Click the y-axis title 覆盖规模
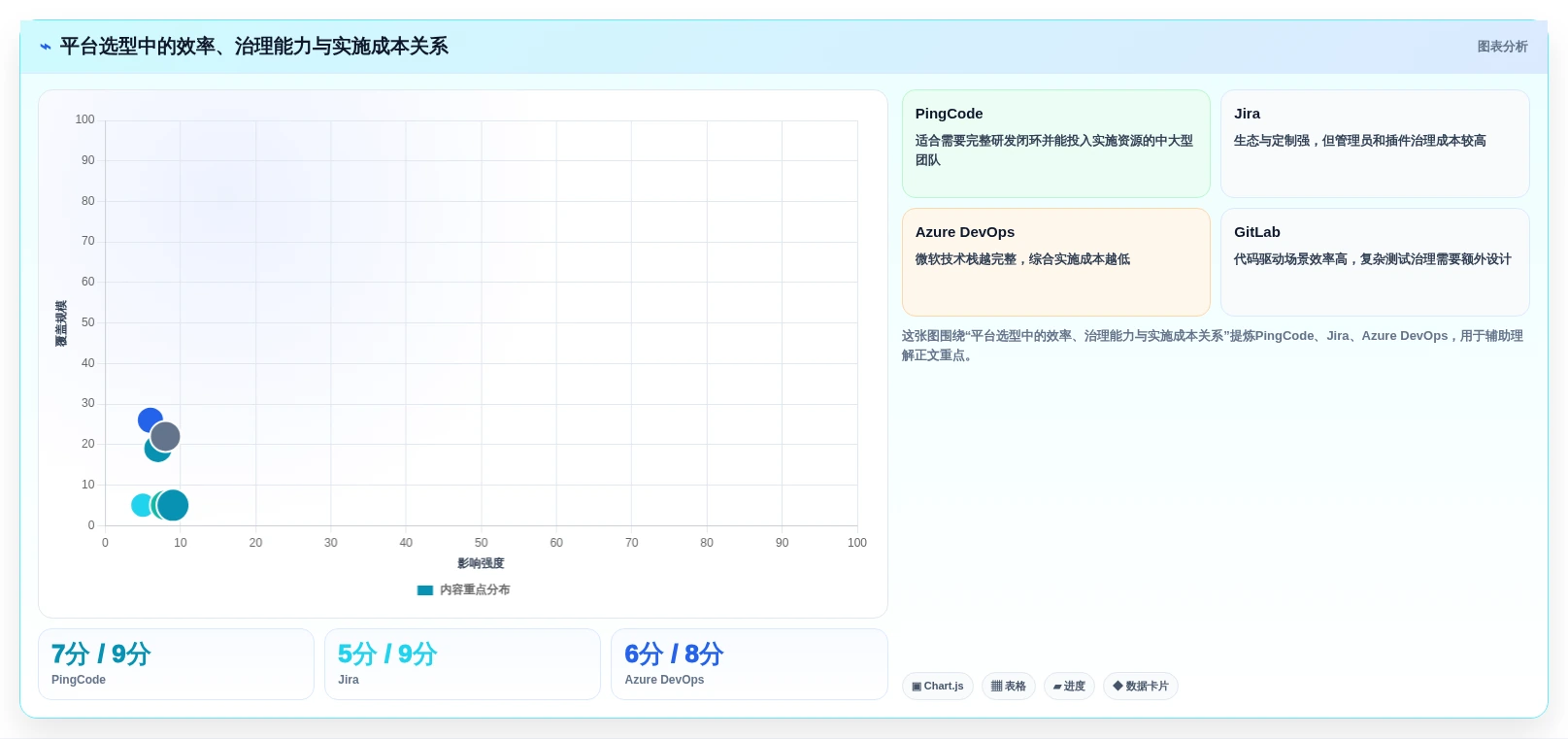The width and height of the screenshot is (1568, 739). 61,323
